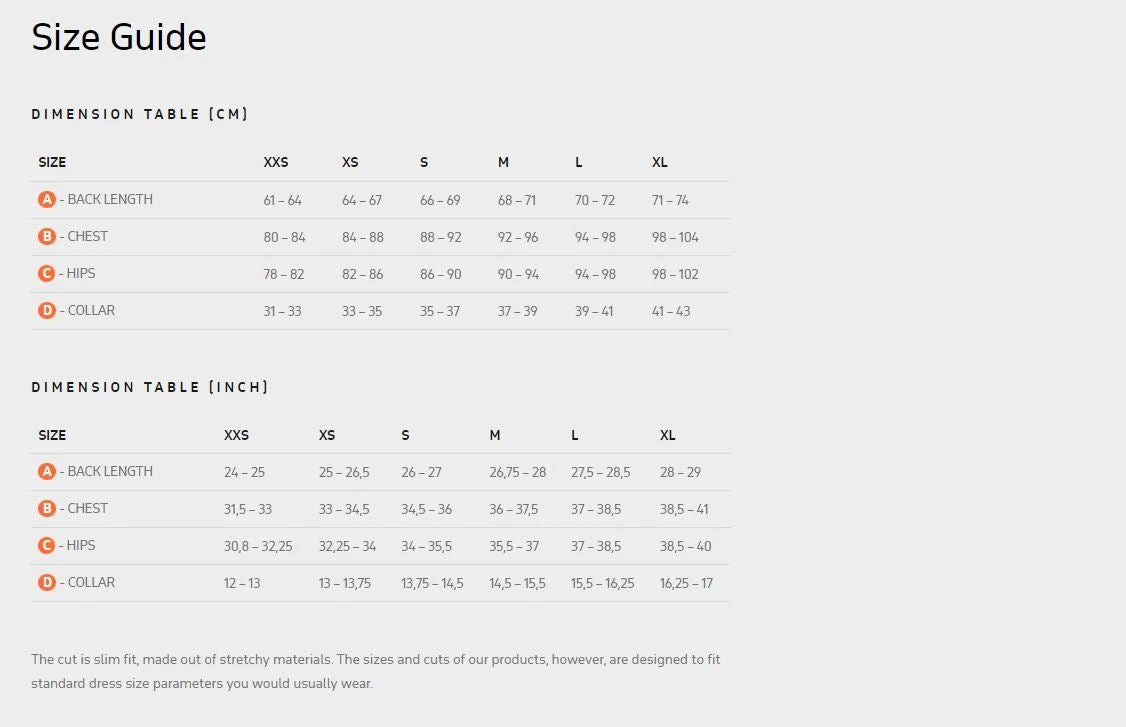Click orange C icon in CM table
1126x727 pixels.
46,274
